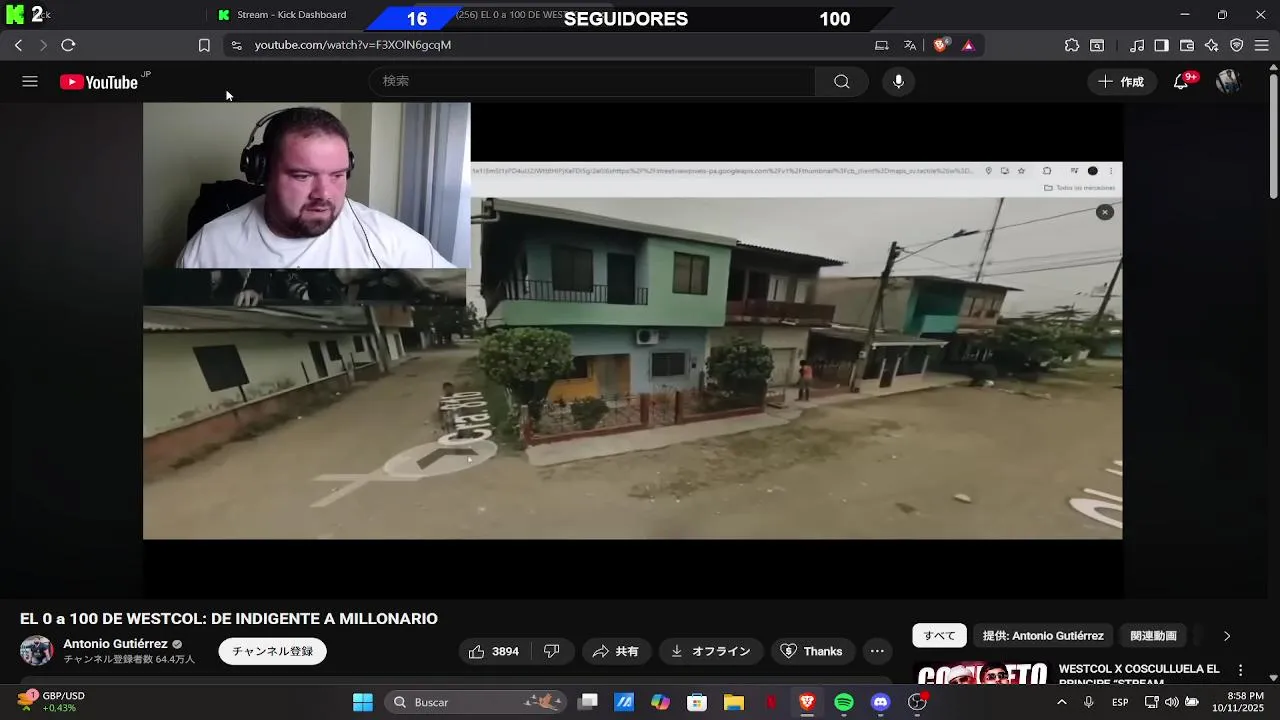Open more actions ellipsis under video
Image resolution: width=1280 pixels, height=720 pixels.
click(x=877, y=651)
